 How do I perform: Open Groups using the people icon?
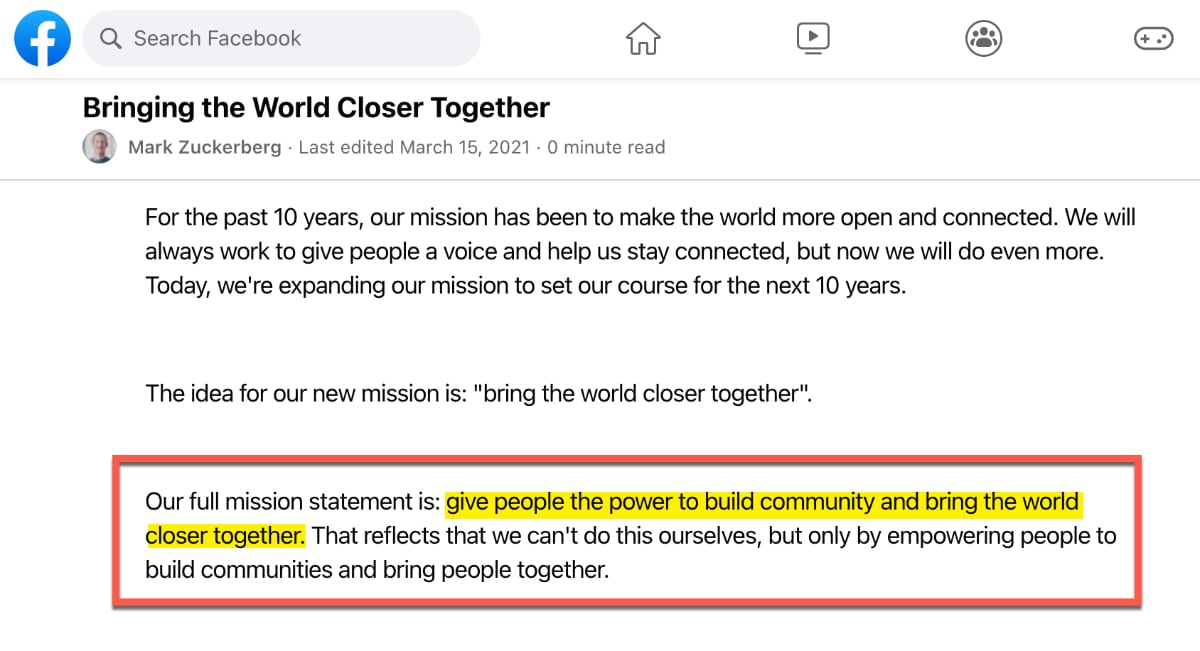(x=983, y=38)
